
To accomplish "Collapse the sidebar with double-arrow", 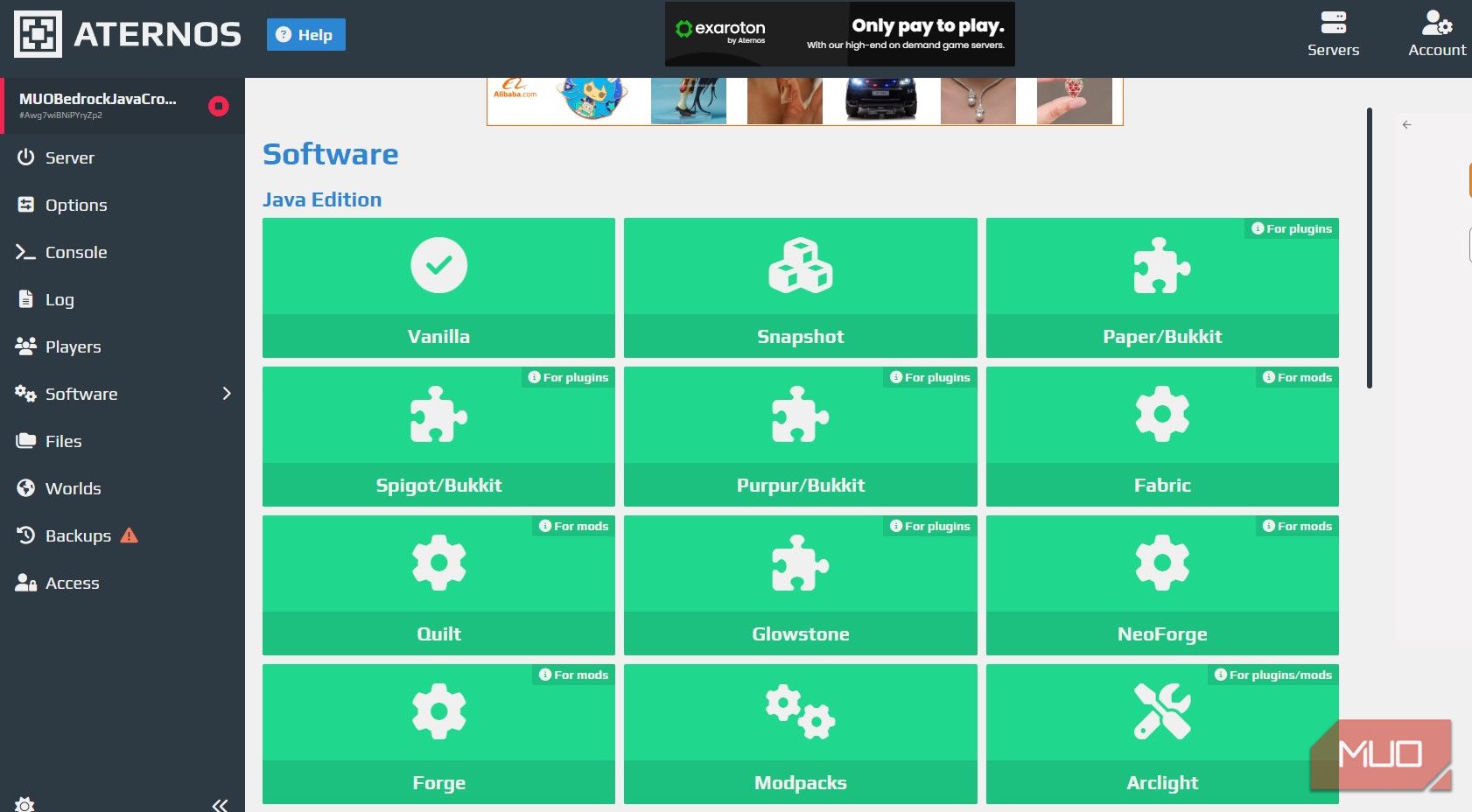I will (218, 807).
